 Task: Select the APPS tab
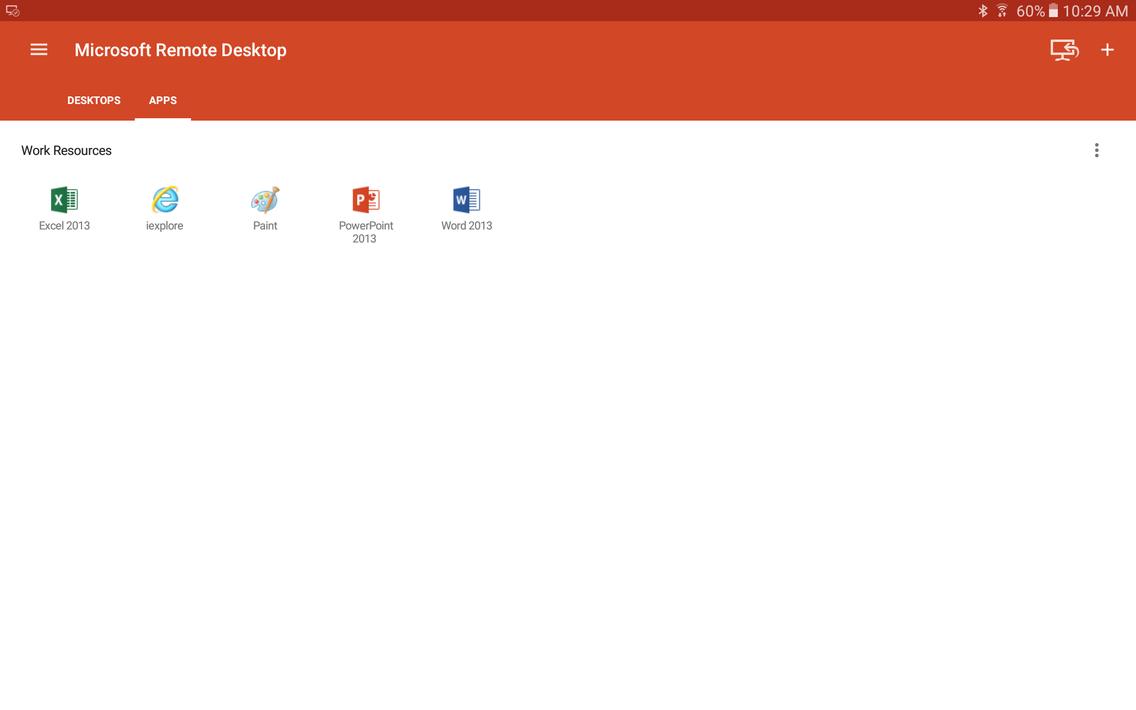[162, 99]
